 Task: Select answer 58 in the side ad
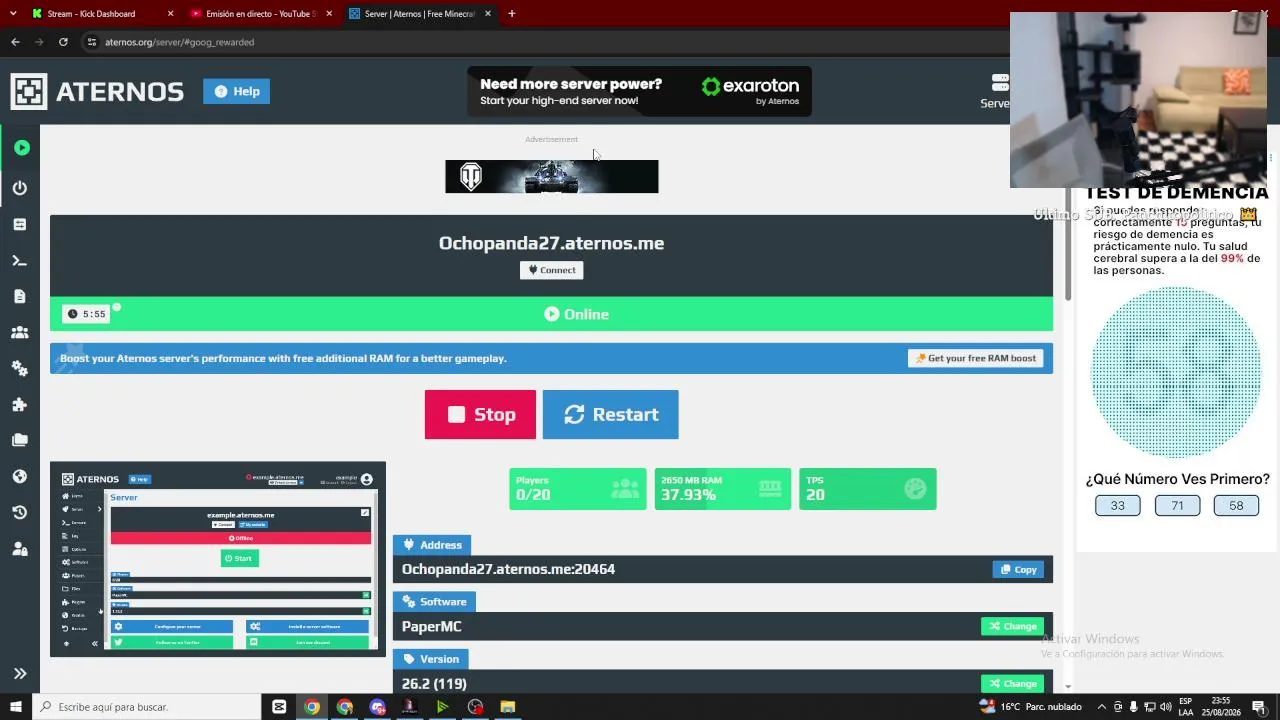click(1236, 505)
